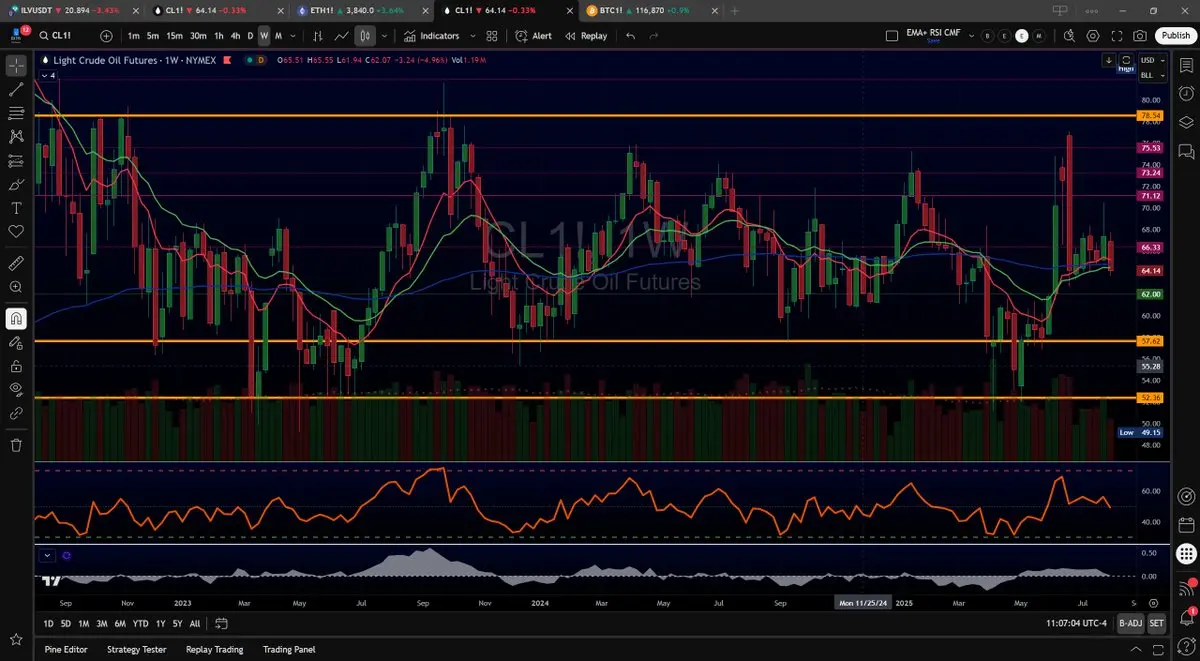Viewport: 1200px width, 661px height.
Task: Open the quick search icon
Action: click(1069, 36)
